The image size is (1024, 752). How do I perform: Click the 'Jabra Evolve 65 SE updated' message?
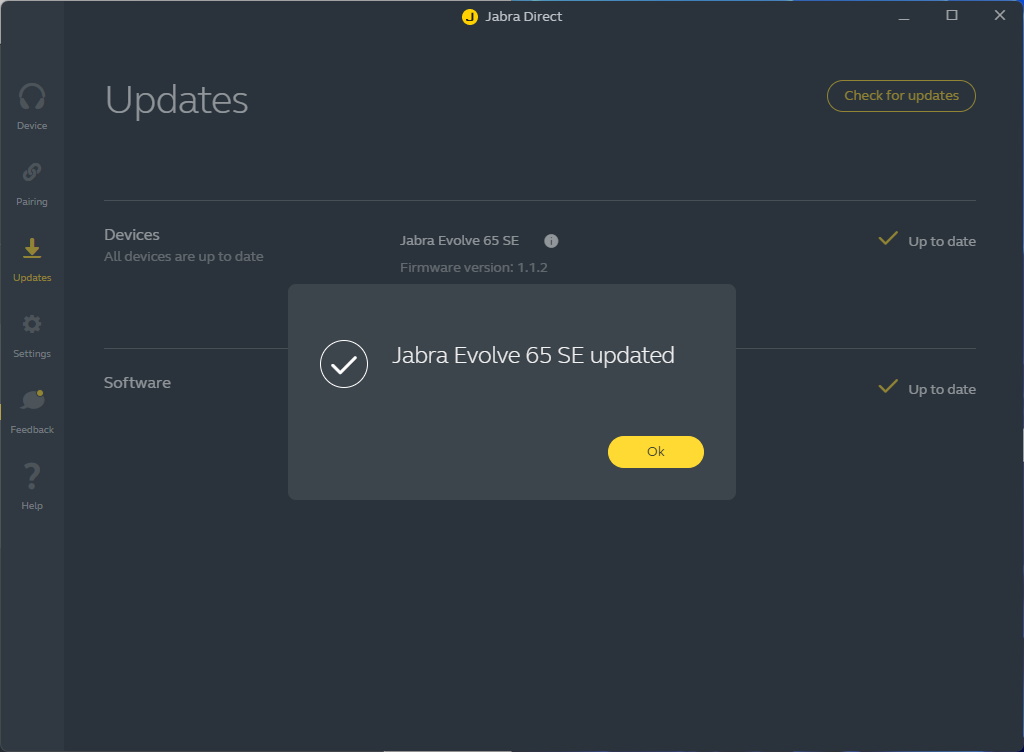[x=533, y=356]
